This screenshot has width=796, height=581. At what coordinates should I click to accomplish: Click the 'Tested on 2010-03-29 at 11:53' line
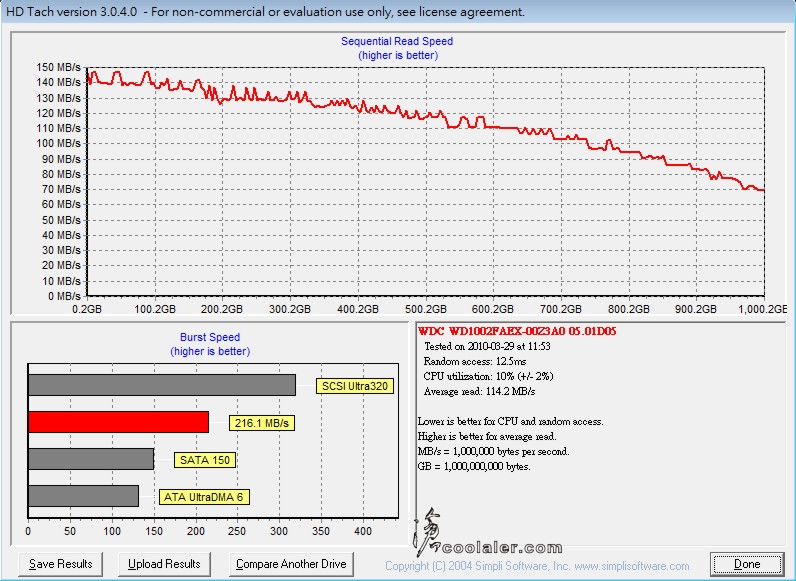point(487,346)
